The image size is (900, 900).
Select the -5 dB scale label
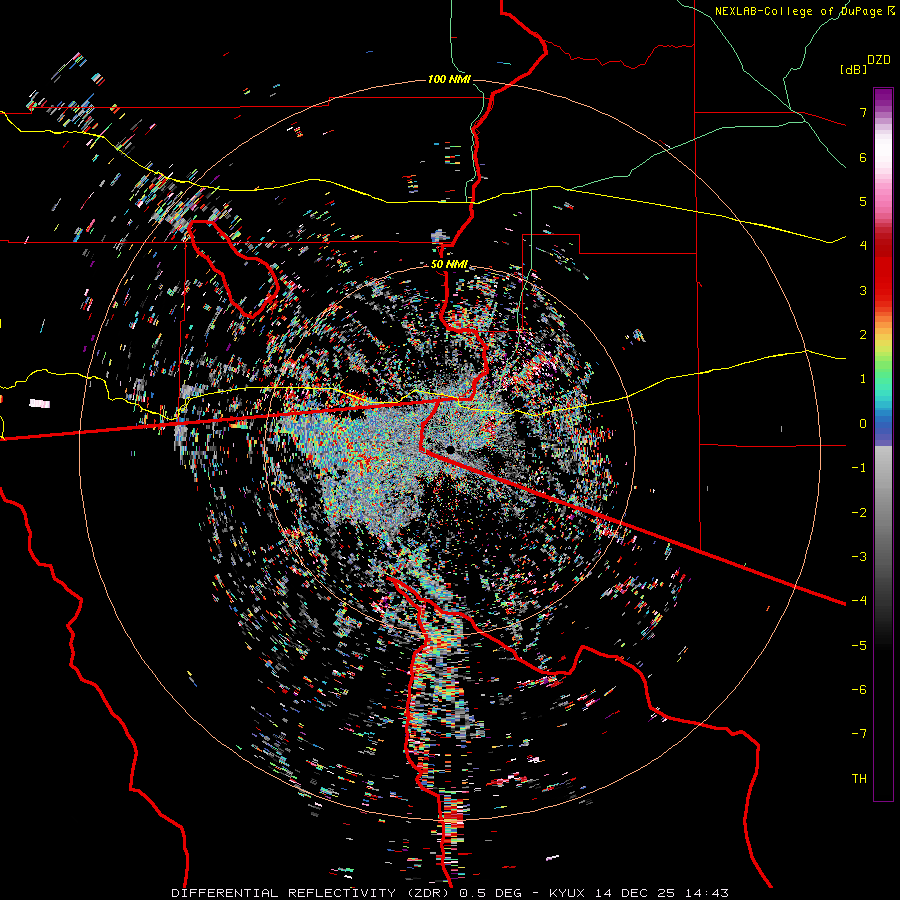point(859,646)
